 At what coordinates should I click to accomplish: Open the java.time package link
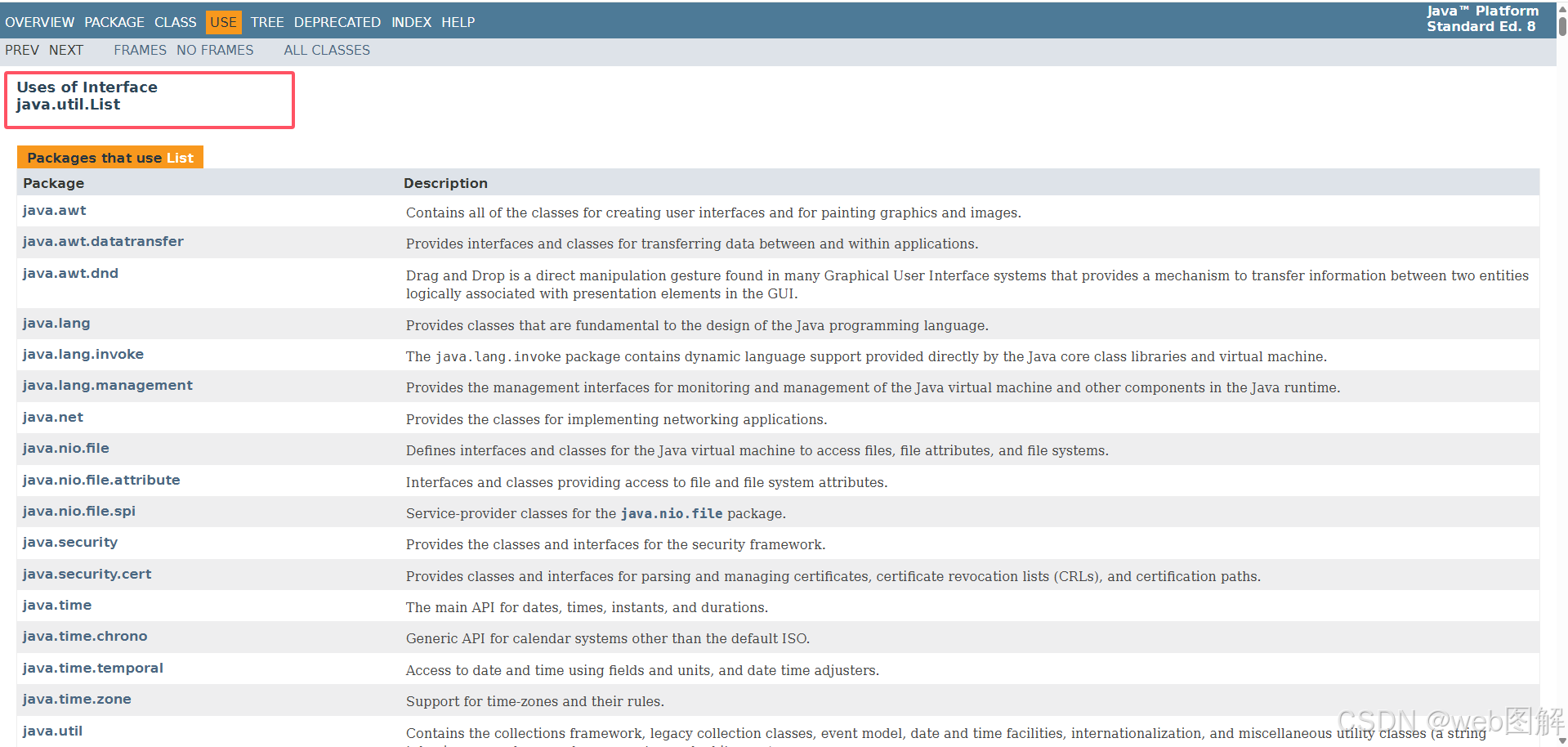[x=56, y=605]
